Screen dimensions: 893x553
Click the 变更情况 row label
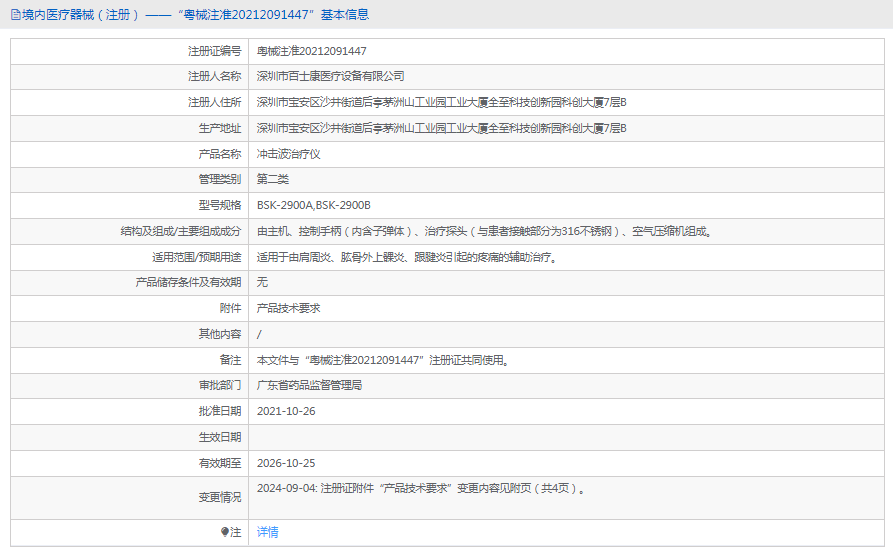(220, 498)
